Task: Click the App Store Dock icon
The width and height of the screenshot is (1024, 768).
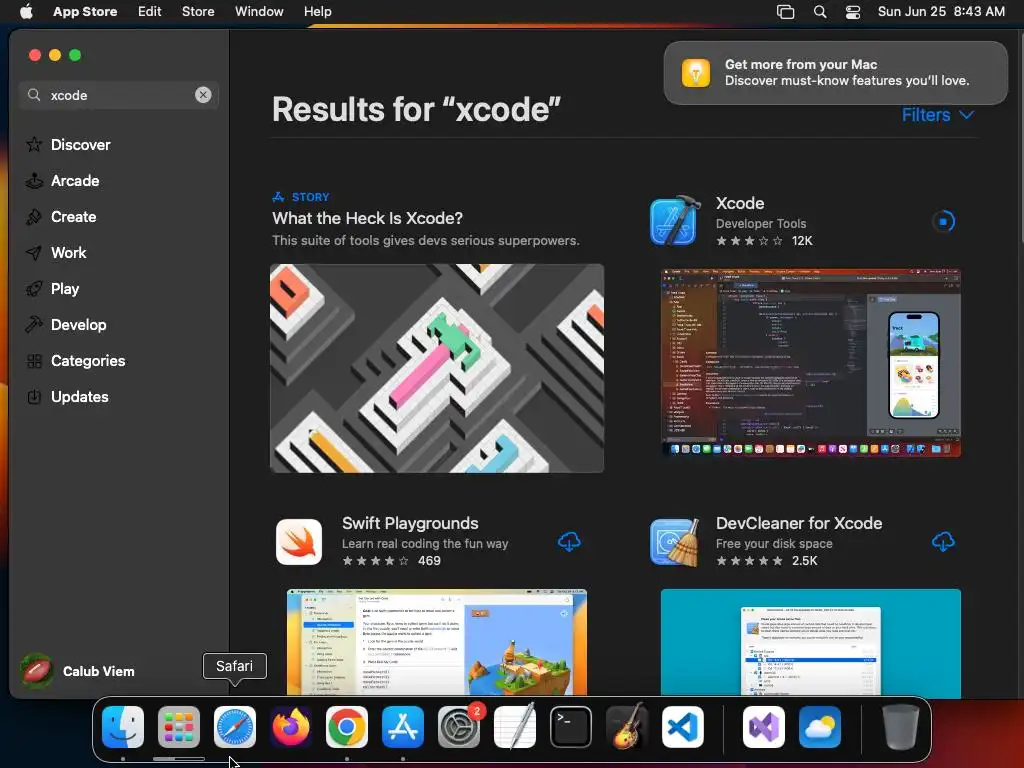Action: pyautogui.click(x=403, y=727)
